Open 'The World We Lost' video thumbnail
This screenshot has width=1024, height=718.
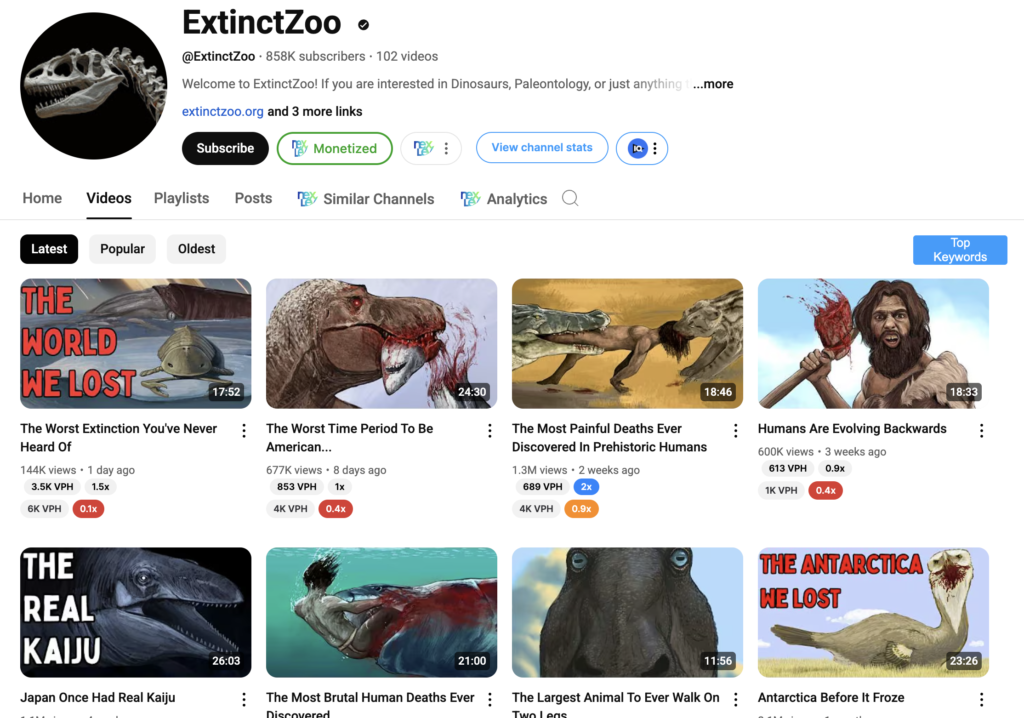point(136,344)
